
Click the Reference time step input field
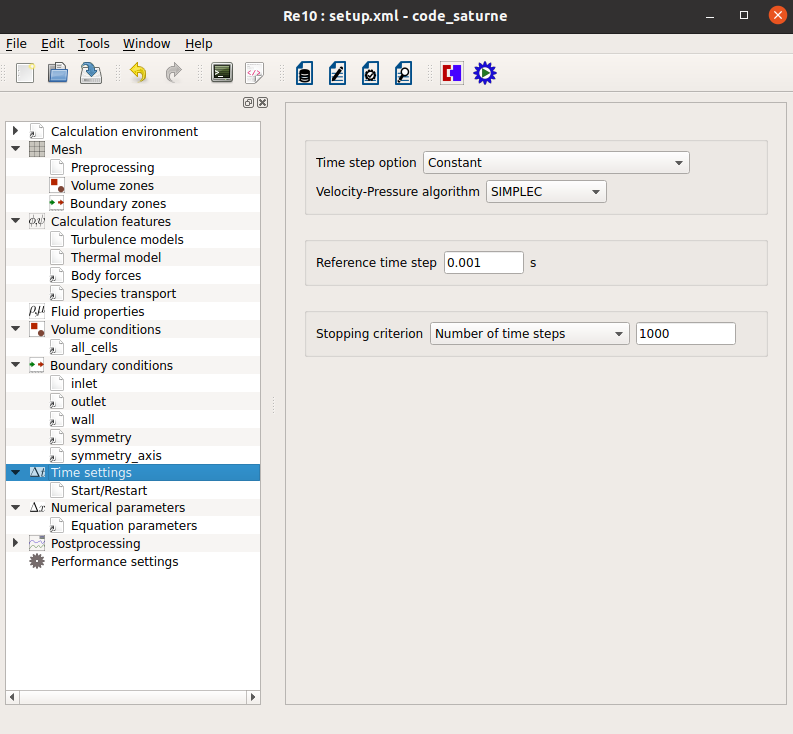(483, 263)
